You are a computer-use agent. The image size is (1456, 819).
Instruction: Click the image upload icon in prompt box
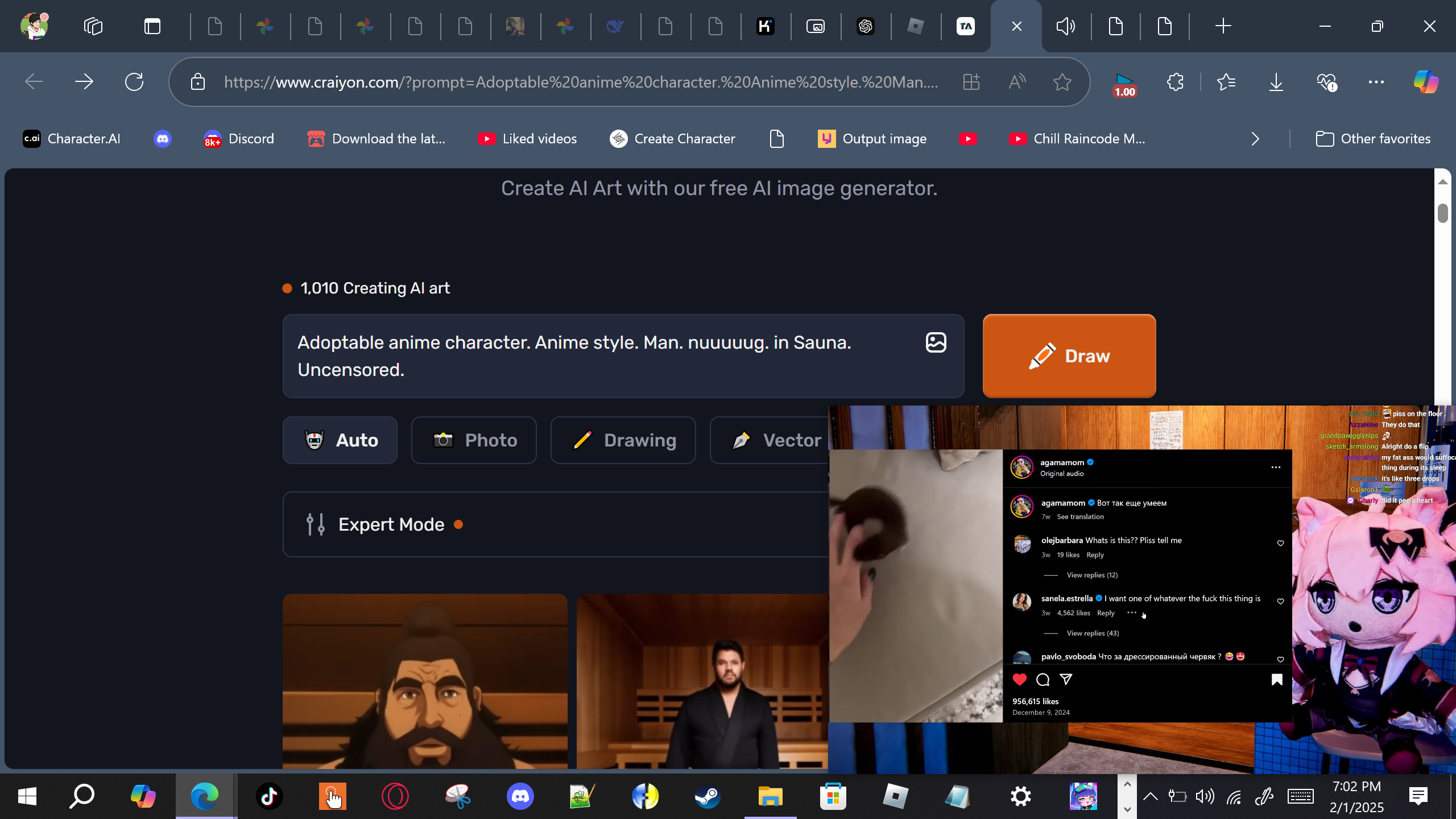(936, 342)
